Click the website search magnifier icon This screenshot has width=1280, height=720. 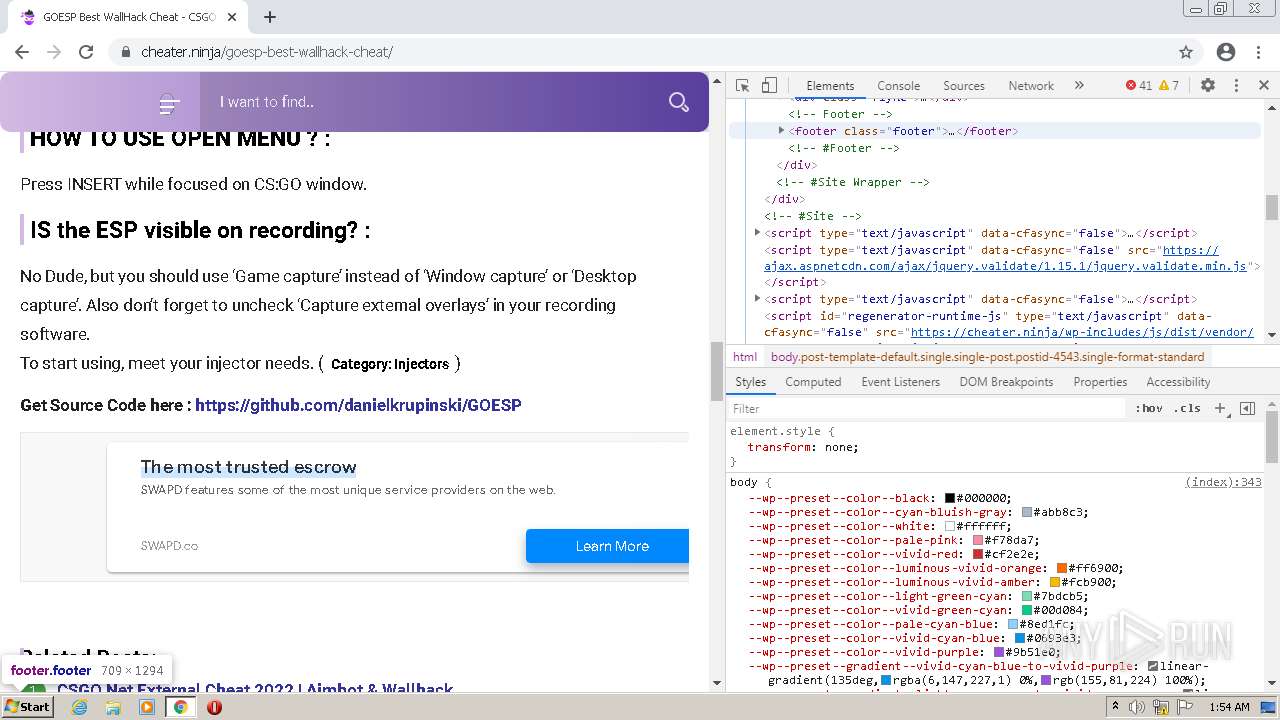coord(679,102)
